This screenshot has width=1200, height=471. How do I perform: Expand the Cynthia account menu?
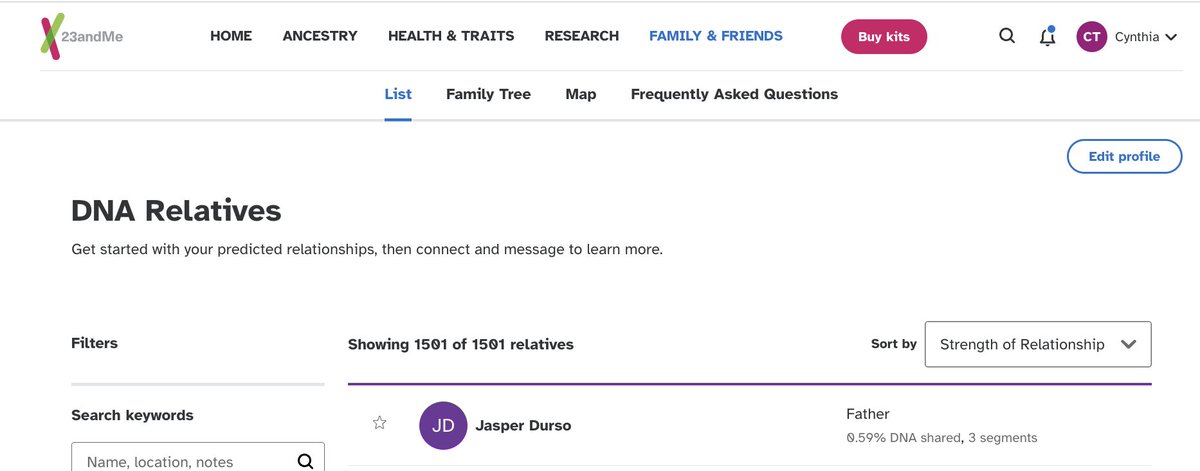click(1146, 37)
